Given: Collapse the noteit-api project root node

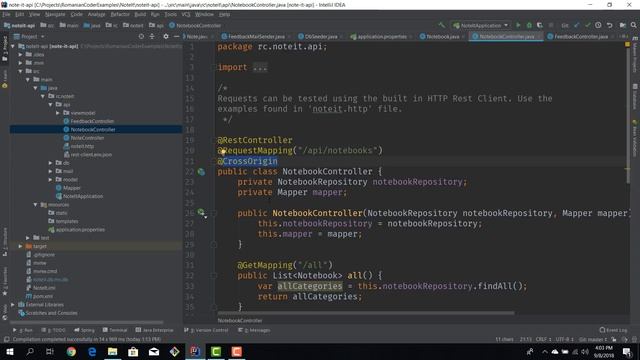Looking at the screenshot, I should 13,46.
